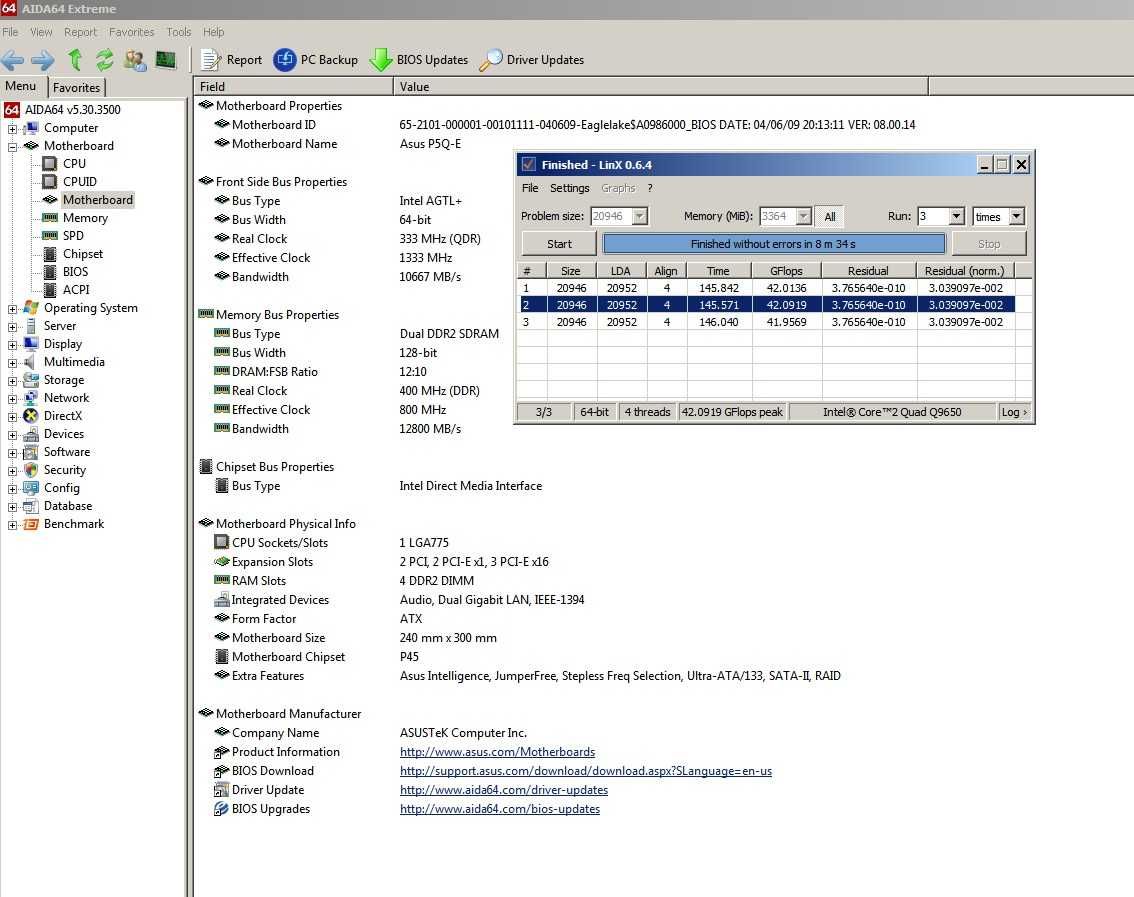Click the Forward navigation arrow
Viewport: 1134px width, 897px height.
click(43, 60)
